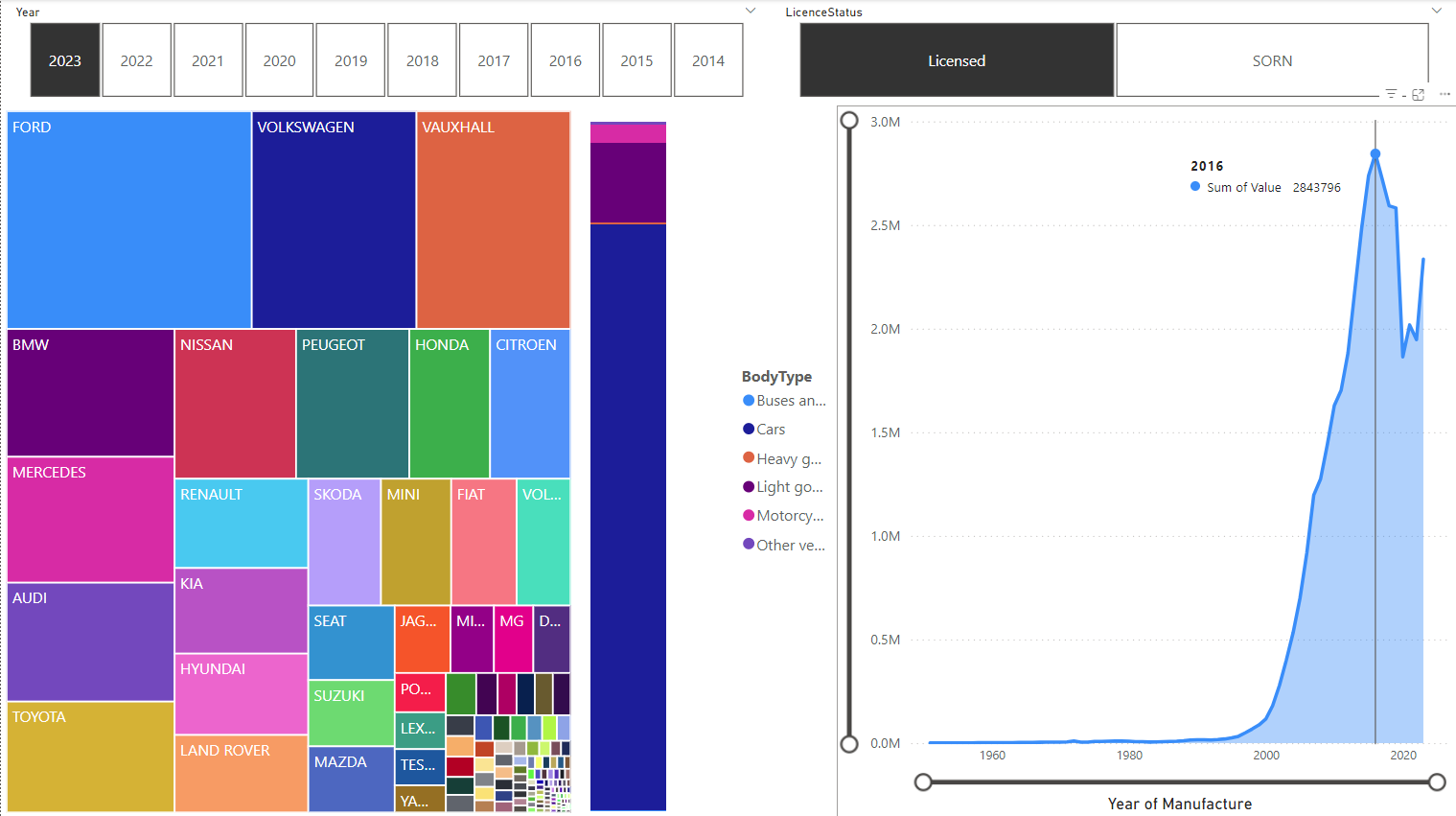Select the LAND ROVER treemap tile
Viewport: 1456px width, 816px height.
pyautogui.click(x=242, y=774)
